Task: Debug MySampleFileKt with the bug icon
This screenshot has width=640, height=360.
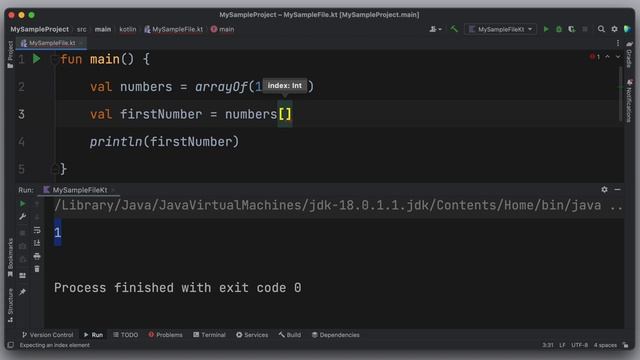Action: coord(559,29)
